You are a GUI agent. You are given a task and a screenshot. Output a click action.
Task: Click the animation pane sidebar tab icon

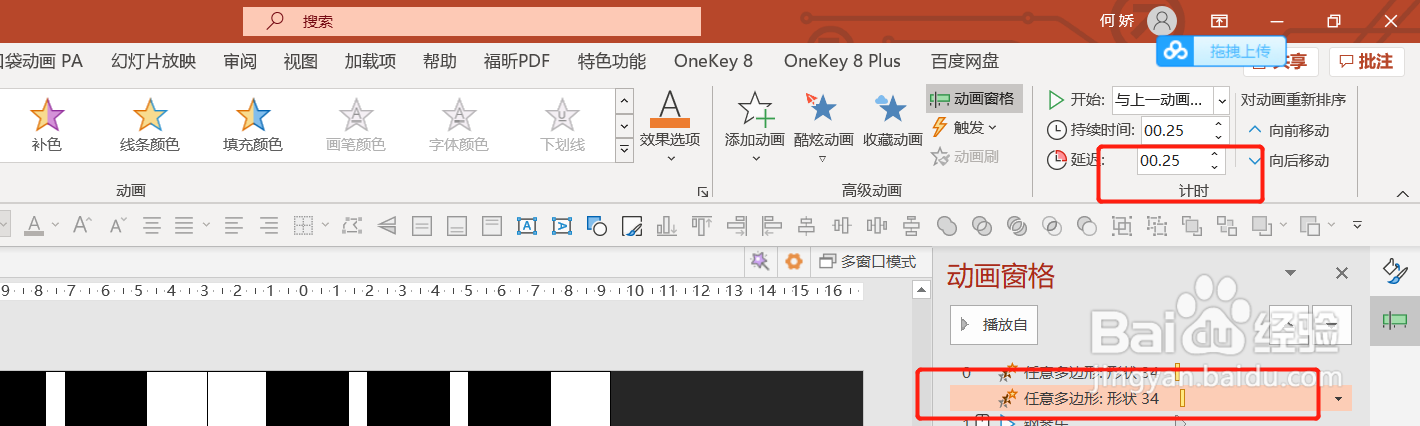click(1394, 321)
